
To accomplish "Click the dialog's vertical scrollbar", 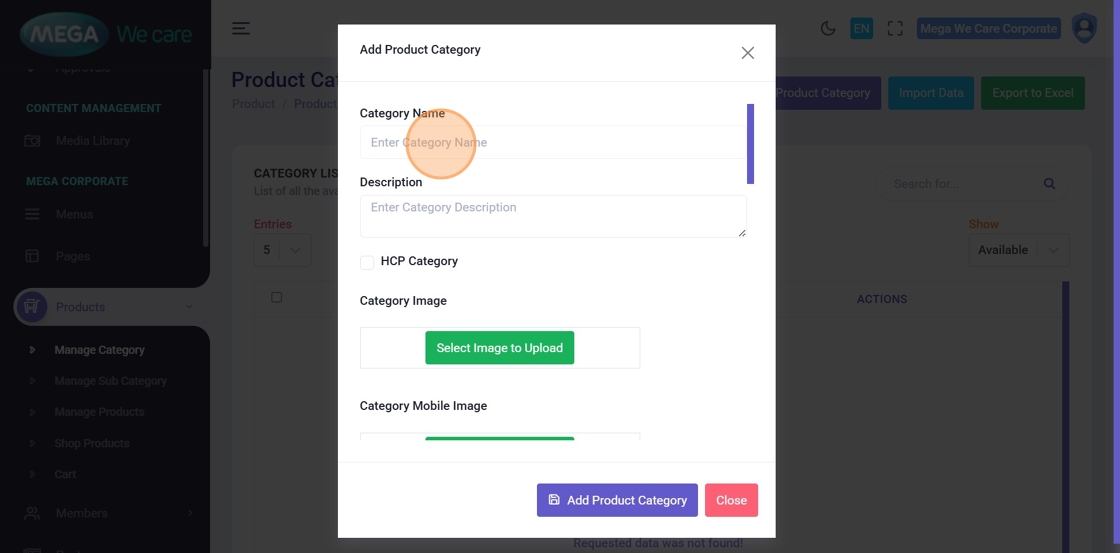I will [750, 144].
